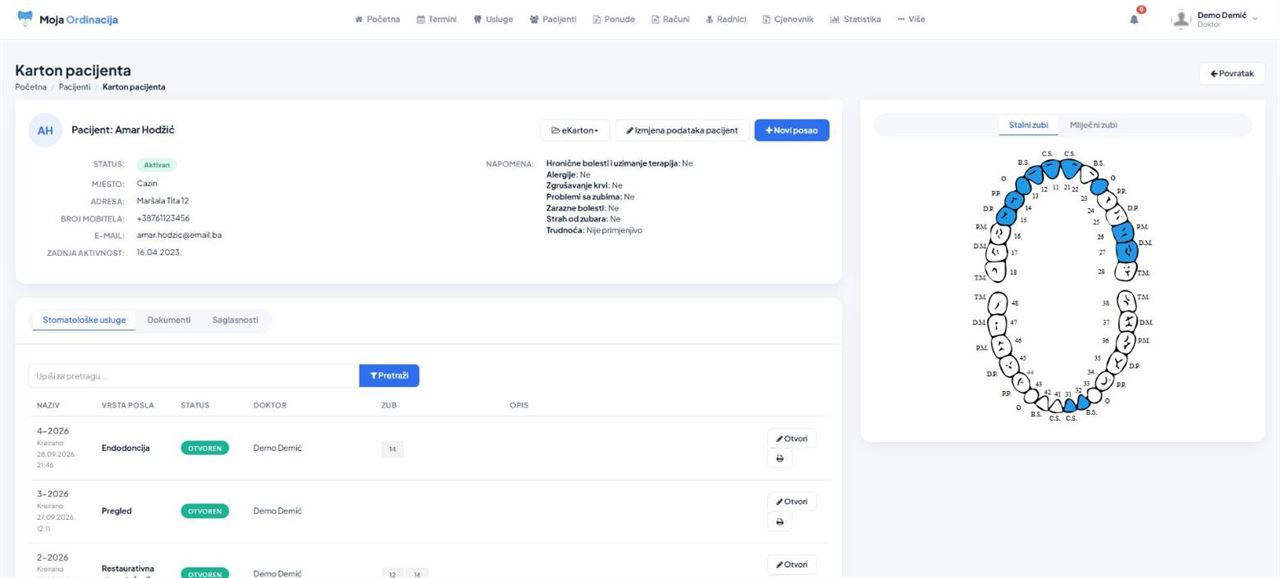
Task: Select tooth 48 on the dental chart
Action: pyautogui.click(x=998, y=301)
